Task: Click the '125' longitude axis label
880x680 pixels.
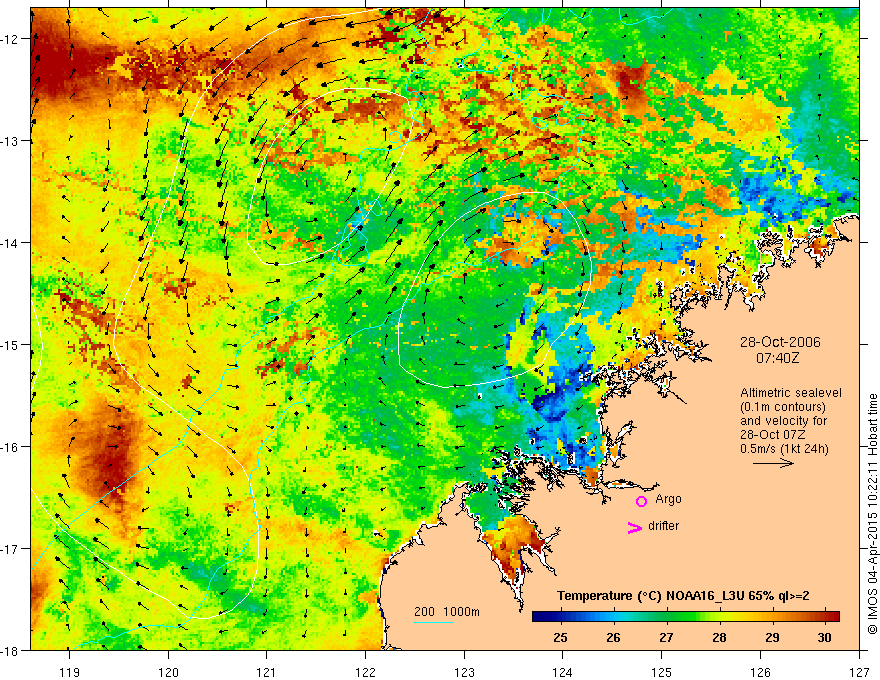Action: pos(662,672)
